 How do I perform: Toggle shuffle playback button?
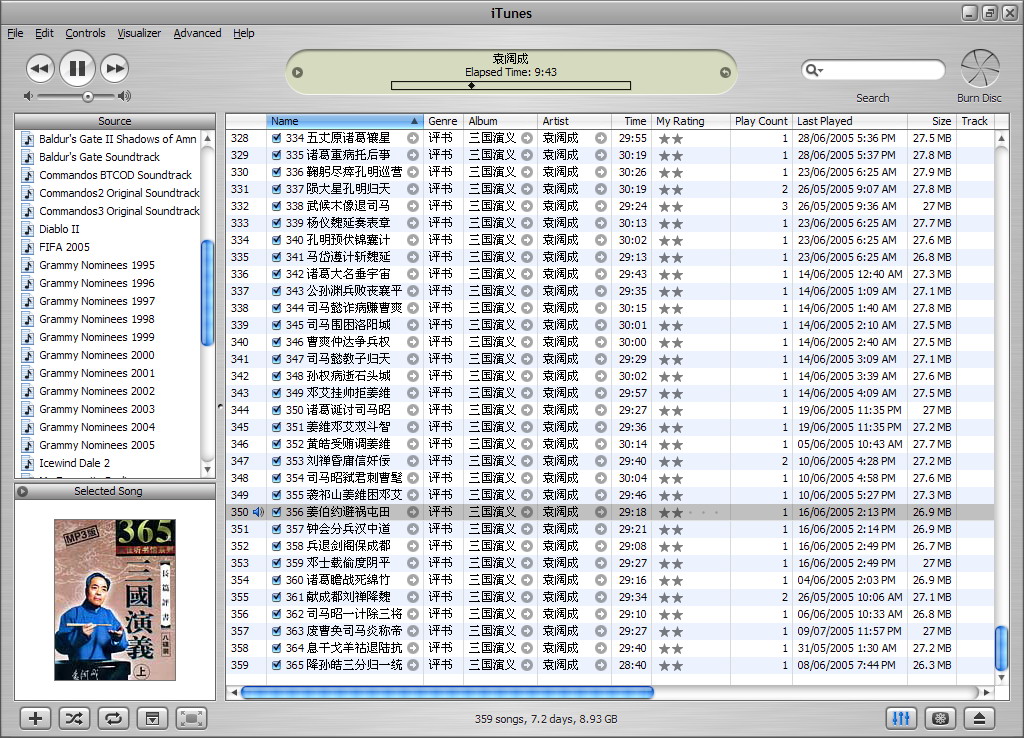pyautogui.click(x=74, y=718)
